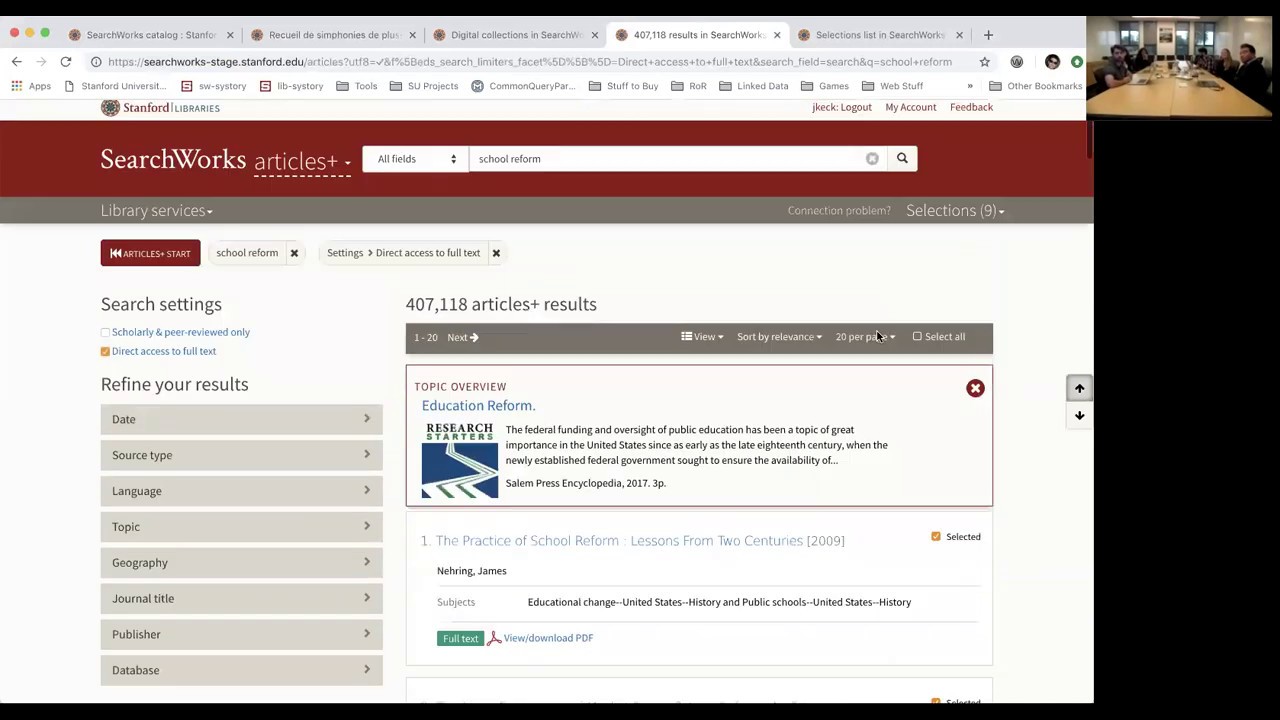Viewport: 1280px width, 720px height.
Task: Remove the school reform search constraint
Action: (294, 253)
